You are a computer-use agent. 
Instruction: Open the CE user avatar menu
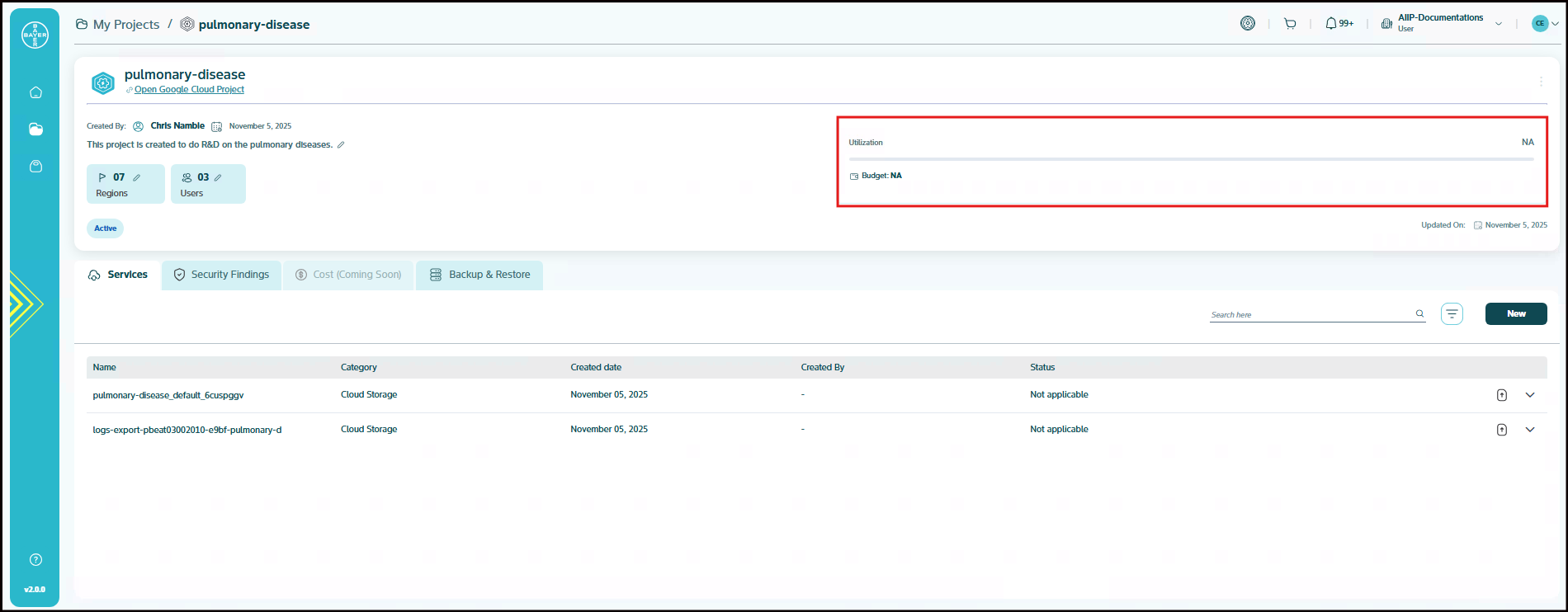click(1544, 24)
